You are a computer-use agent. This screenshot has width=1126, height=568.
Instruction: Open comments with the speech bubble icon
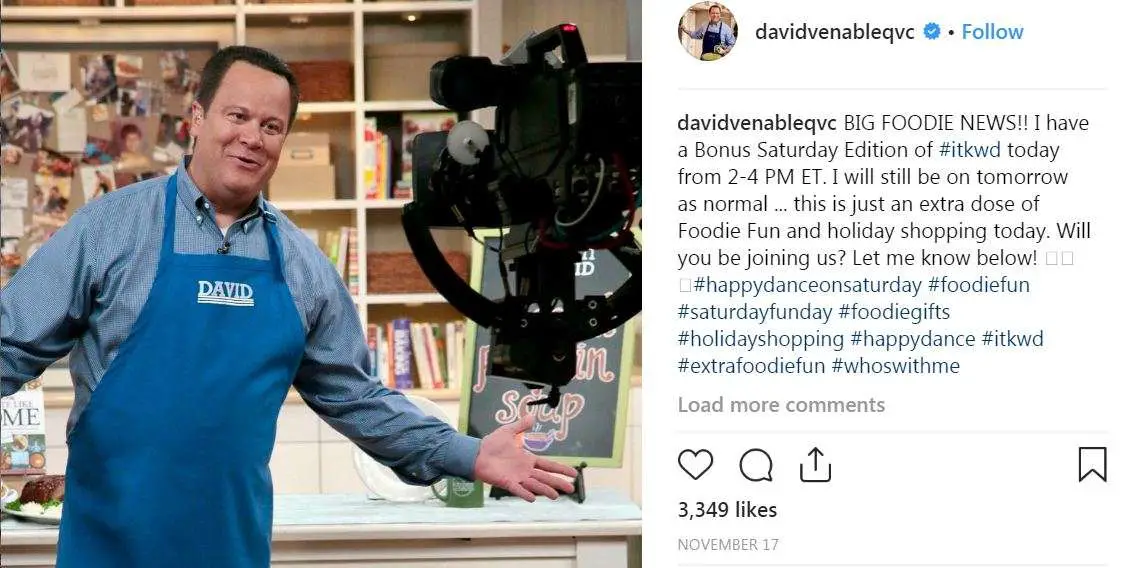pos(756,465)
